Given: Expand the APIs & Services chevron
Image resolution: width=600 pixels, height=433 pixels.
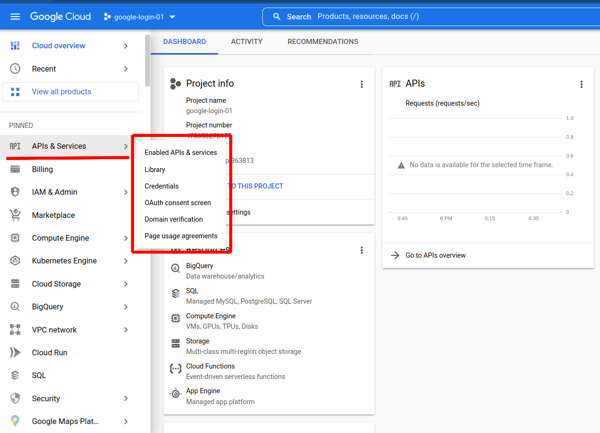Looking at the screenshot, I should (126, 146).
